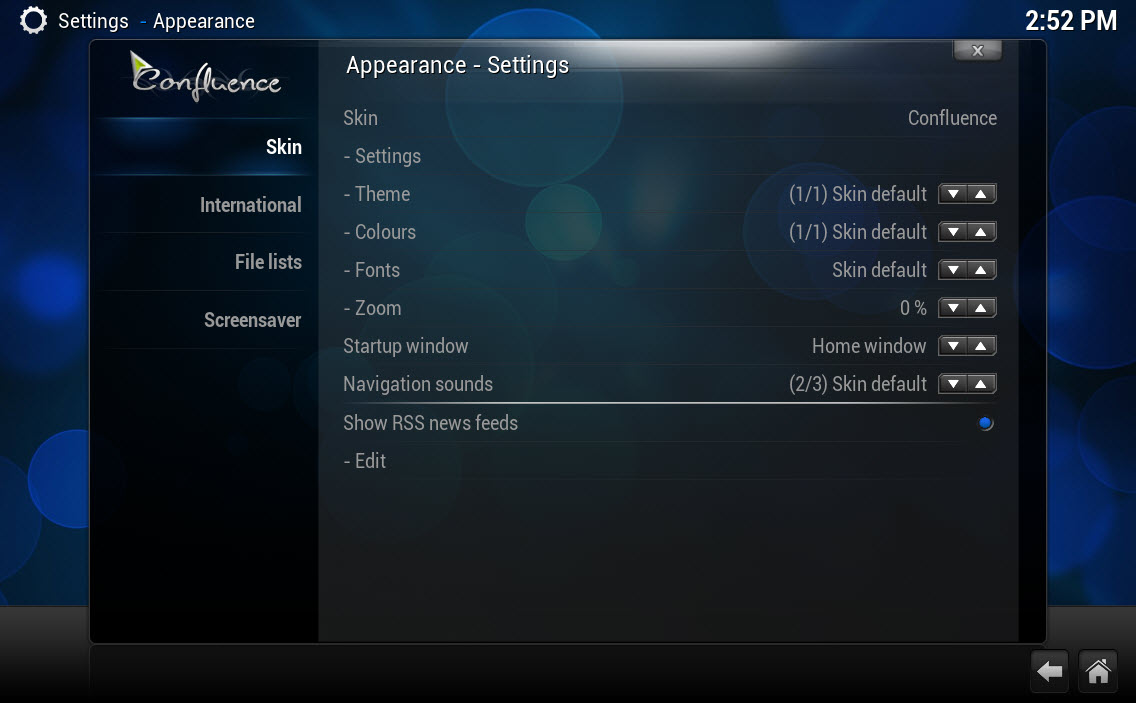Open the Screensaver category
This screenshot has height=703, width=1136.
pos(252,320)
